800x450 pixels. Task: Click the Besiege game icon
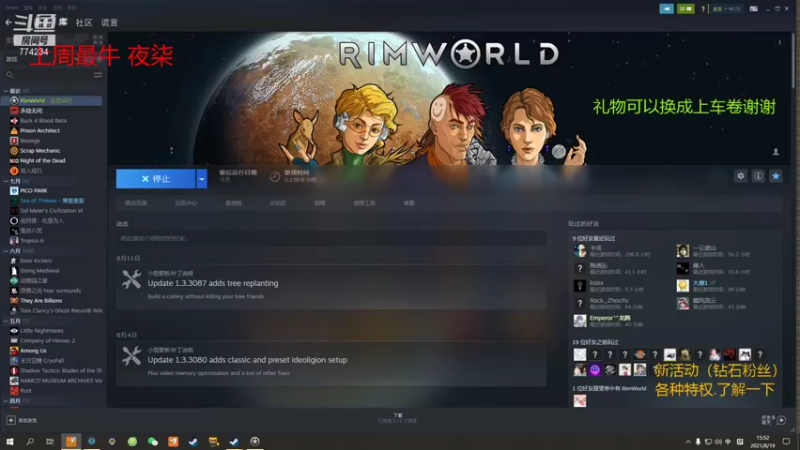click(x=14, y=140)
